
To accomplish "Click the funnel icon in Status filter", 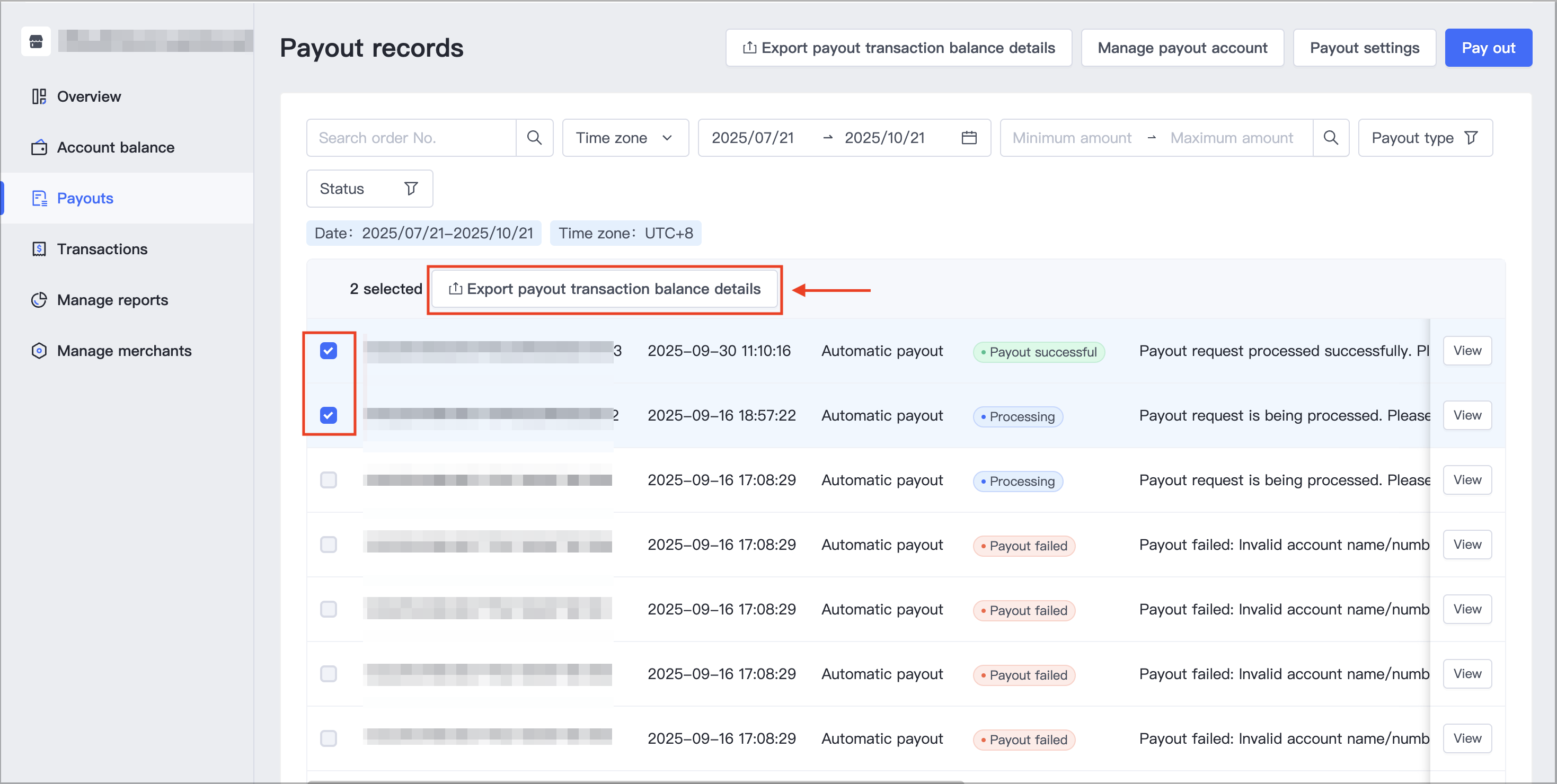I will [411, 189].
